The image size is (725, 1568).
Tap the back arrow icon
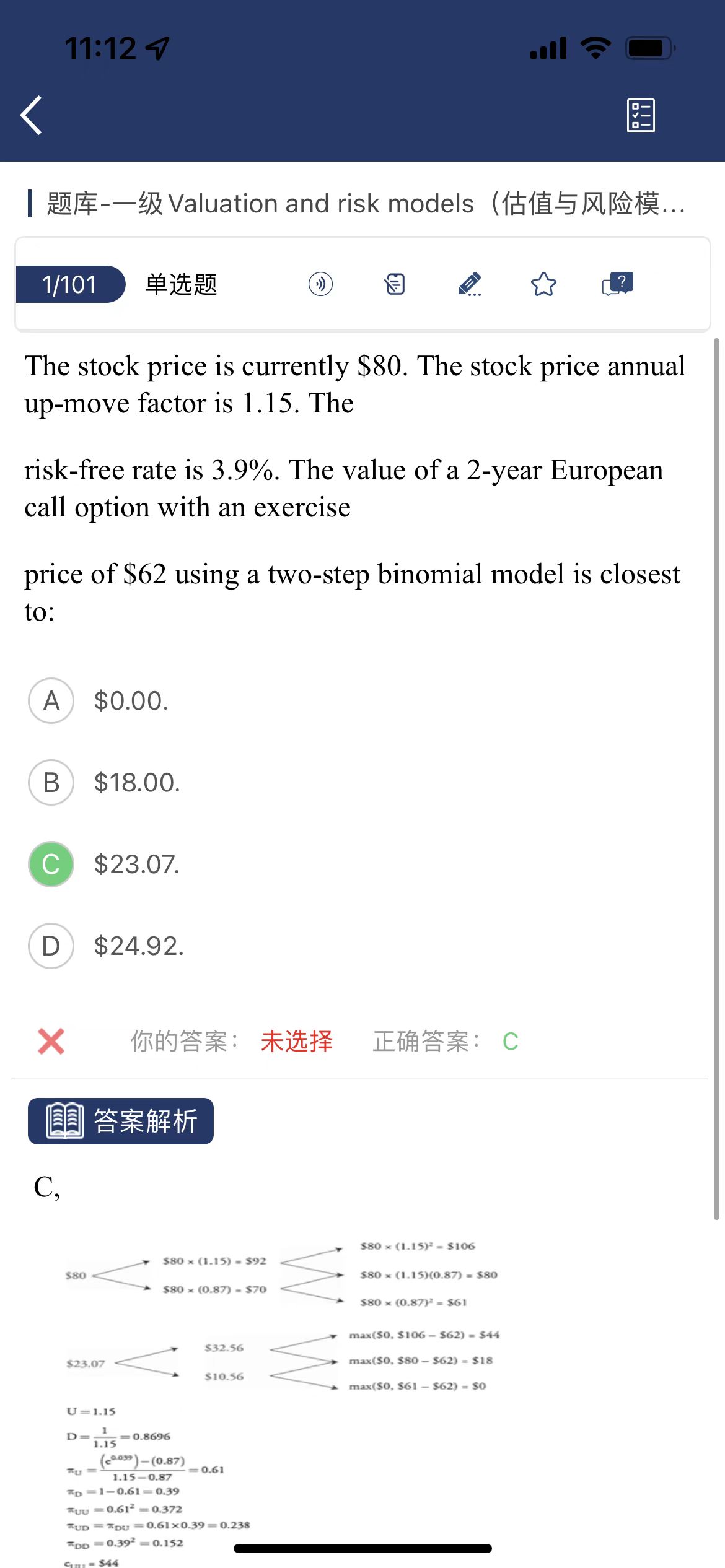click(32, 115)
